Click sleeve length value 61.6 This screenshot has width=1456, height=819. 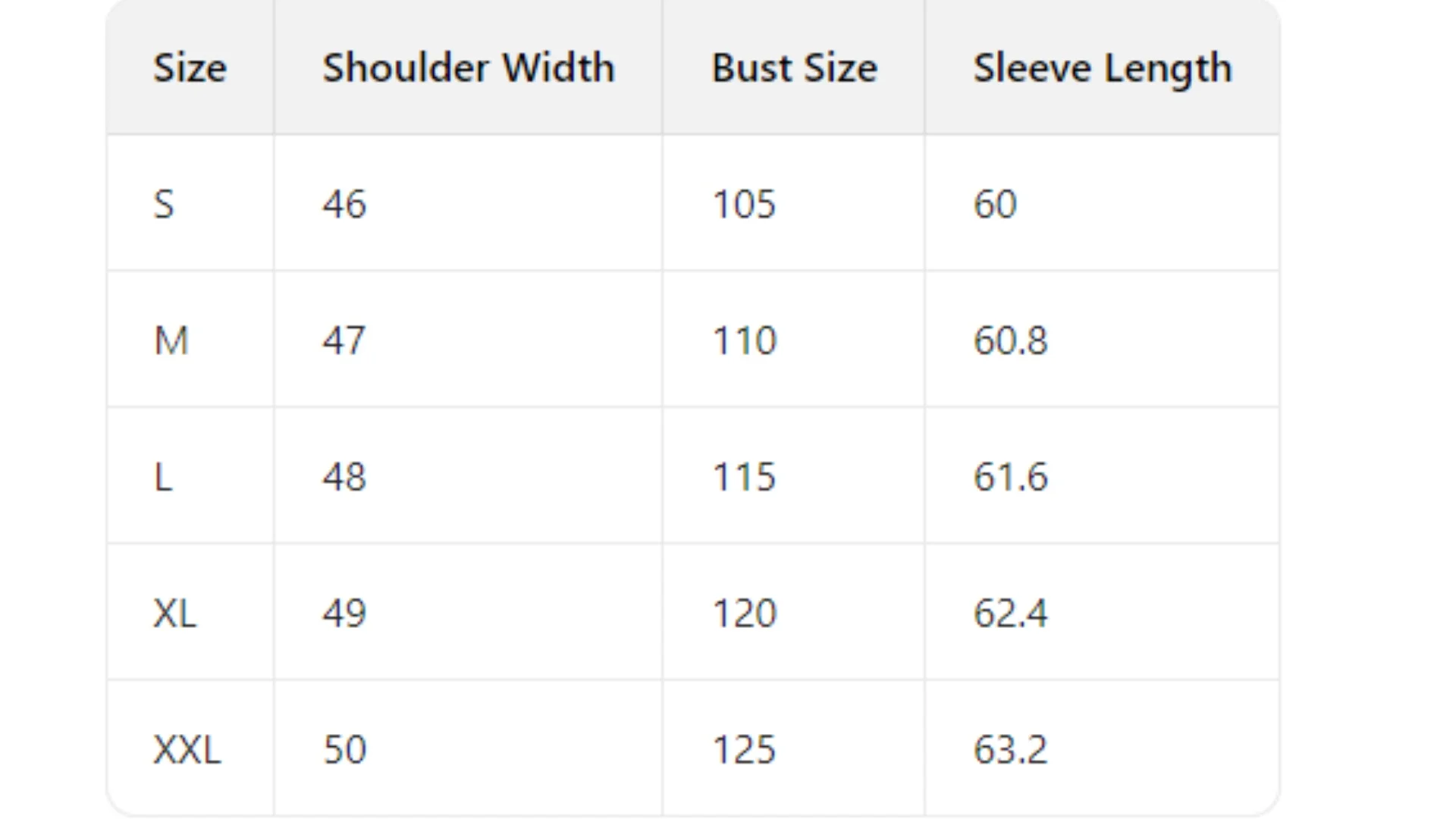point(1010,477)
